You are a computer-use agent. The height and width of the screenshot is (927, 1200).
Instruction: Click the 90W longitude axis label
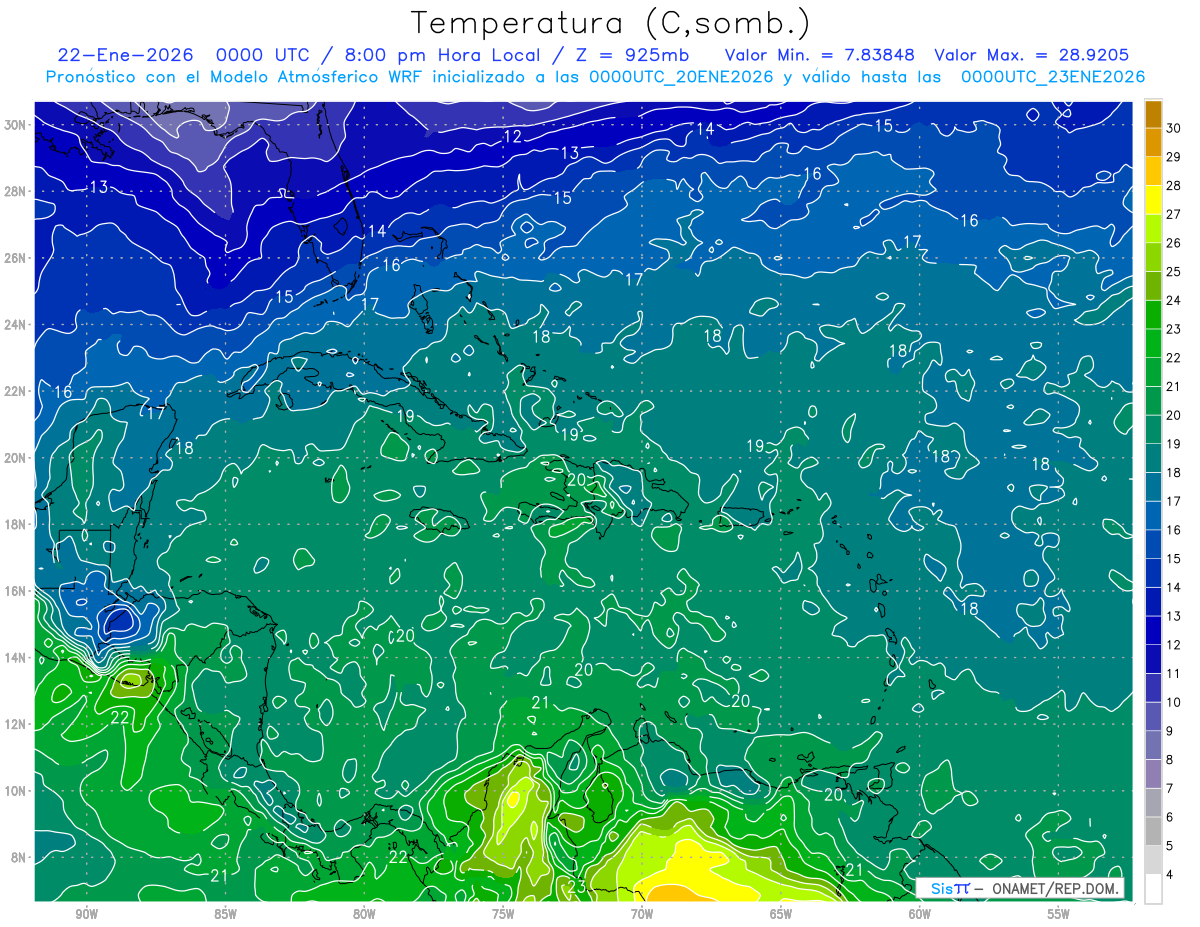(x=86, y=914)
